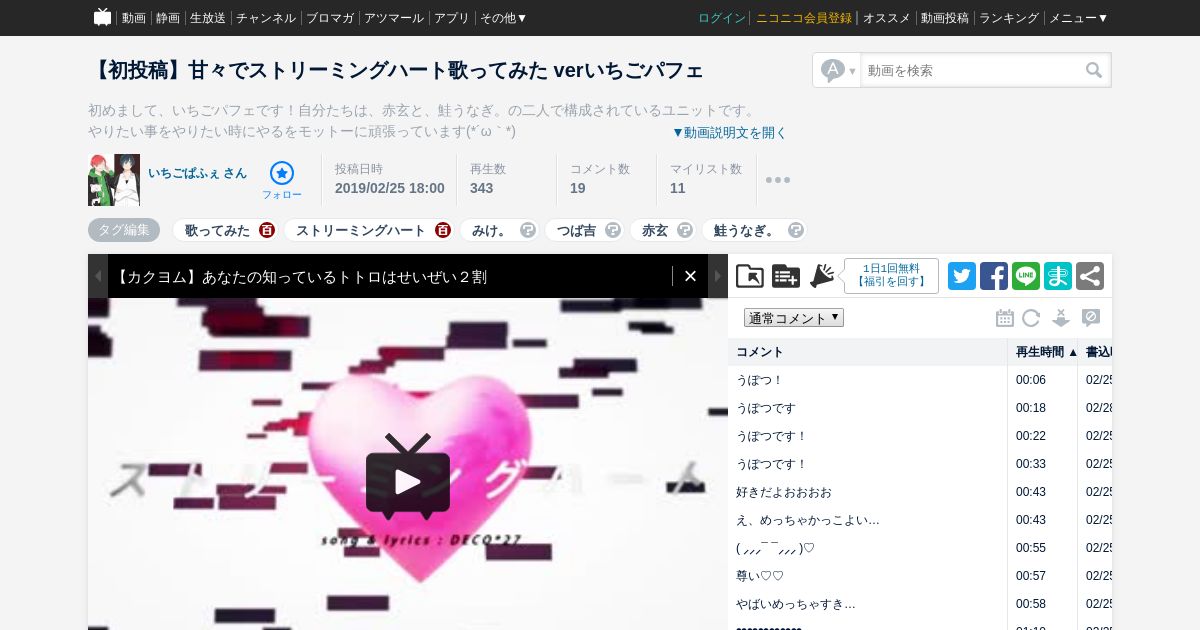
Task: Open the comment NG filter icon
Action: (x=1091, y=318)
